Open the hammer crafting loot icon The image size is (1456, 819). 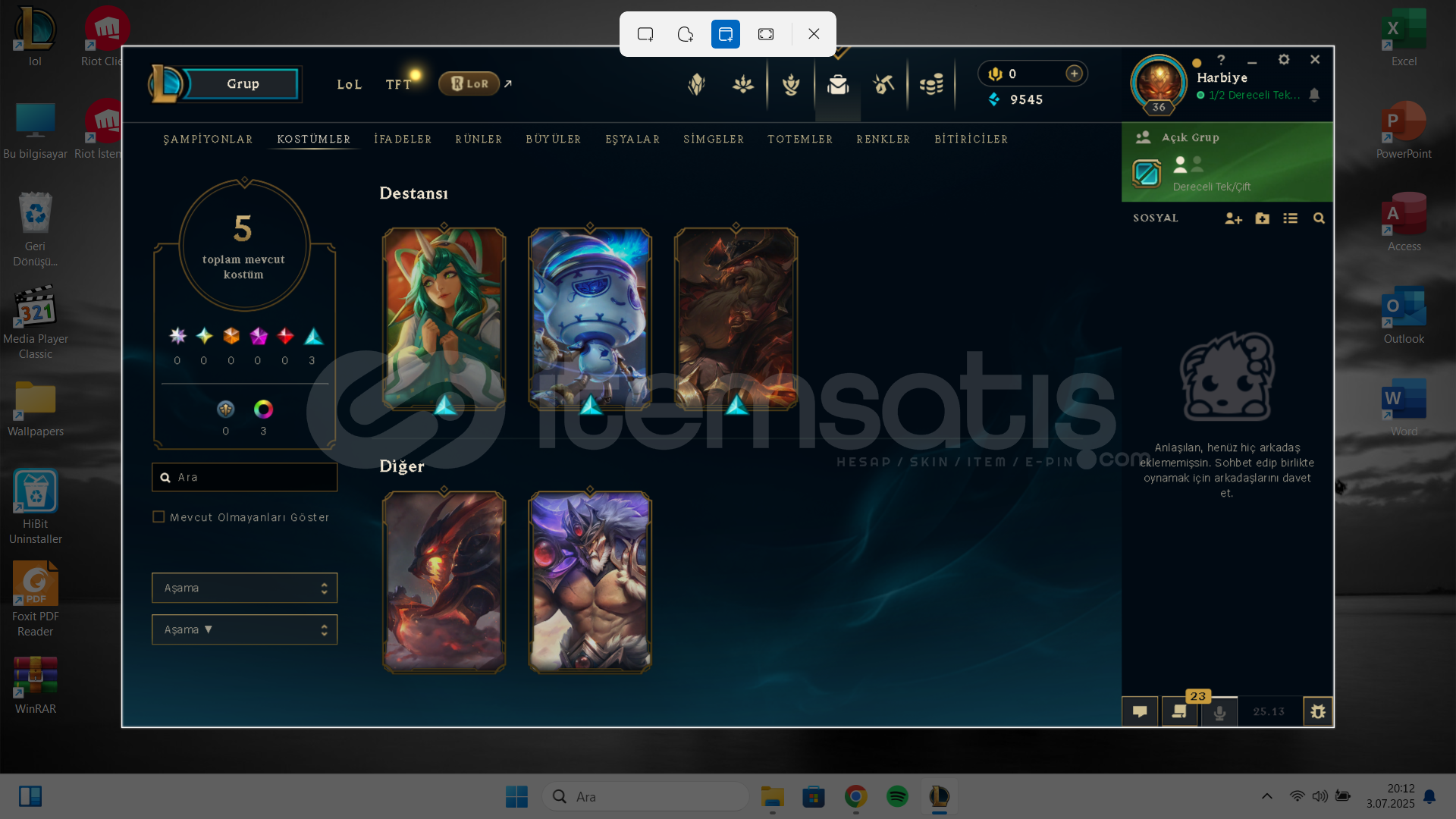pyautogui.click(x=884, y=84)
